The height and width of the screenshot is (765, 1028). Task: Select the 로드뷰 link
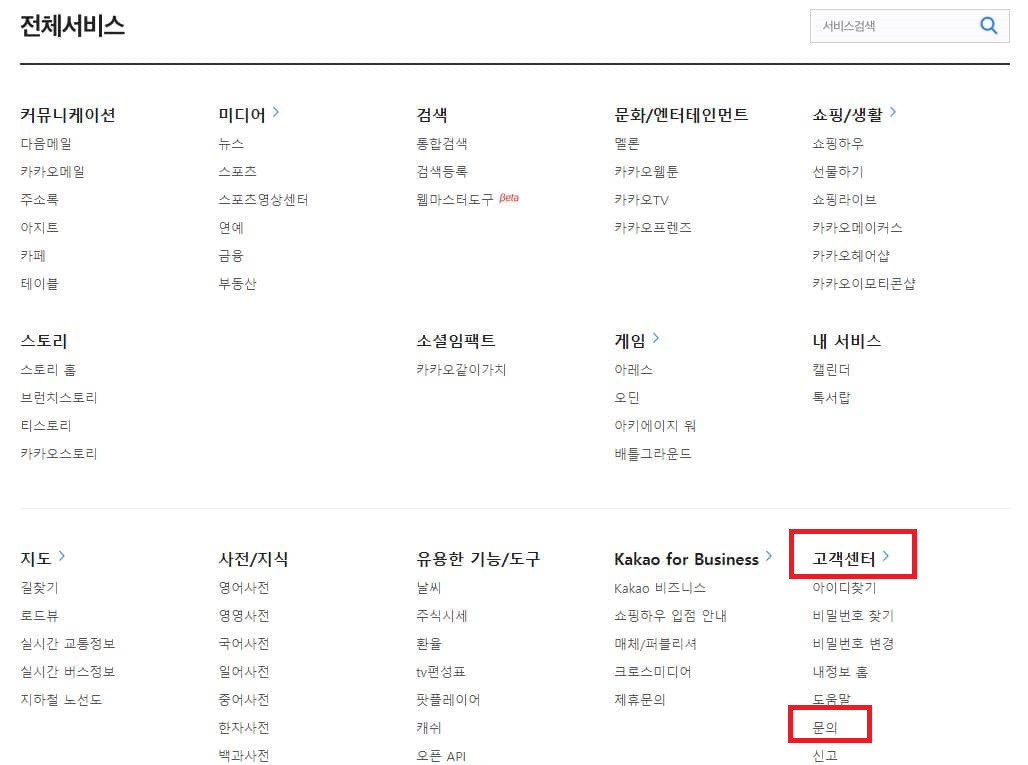coord(39,616)
